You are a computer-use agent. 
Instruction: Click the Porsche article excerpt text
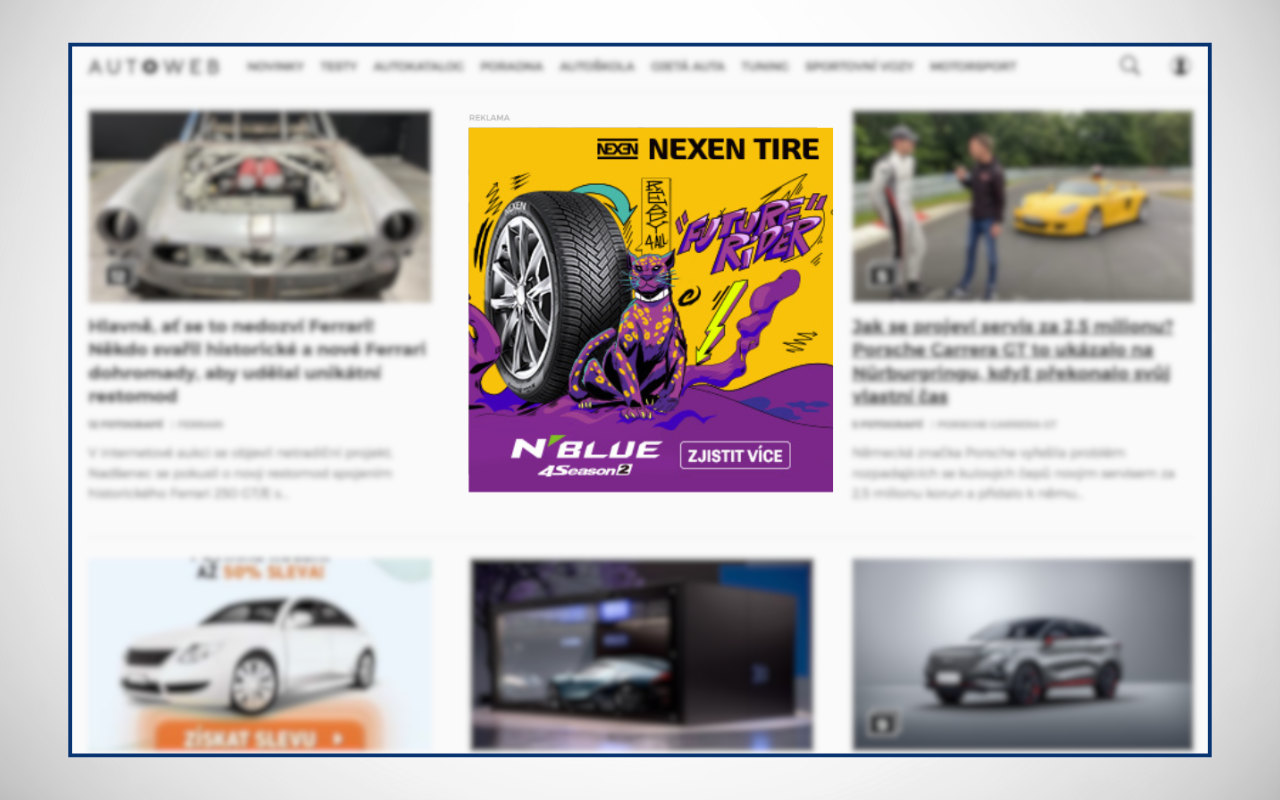point(1015,473)
